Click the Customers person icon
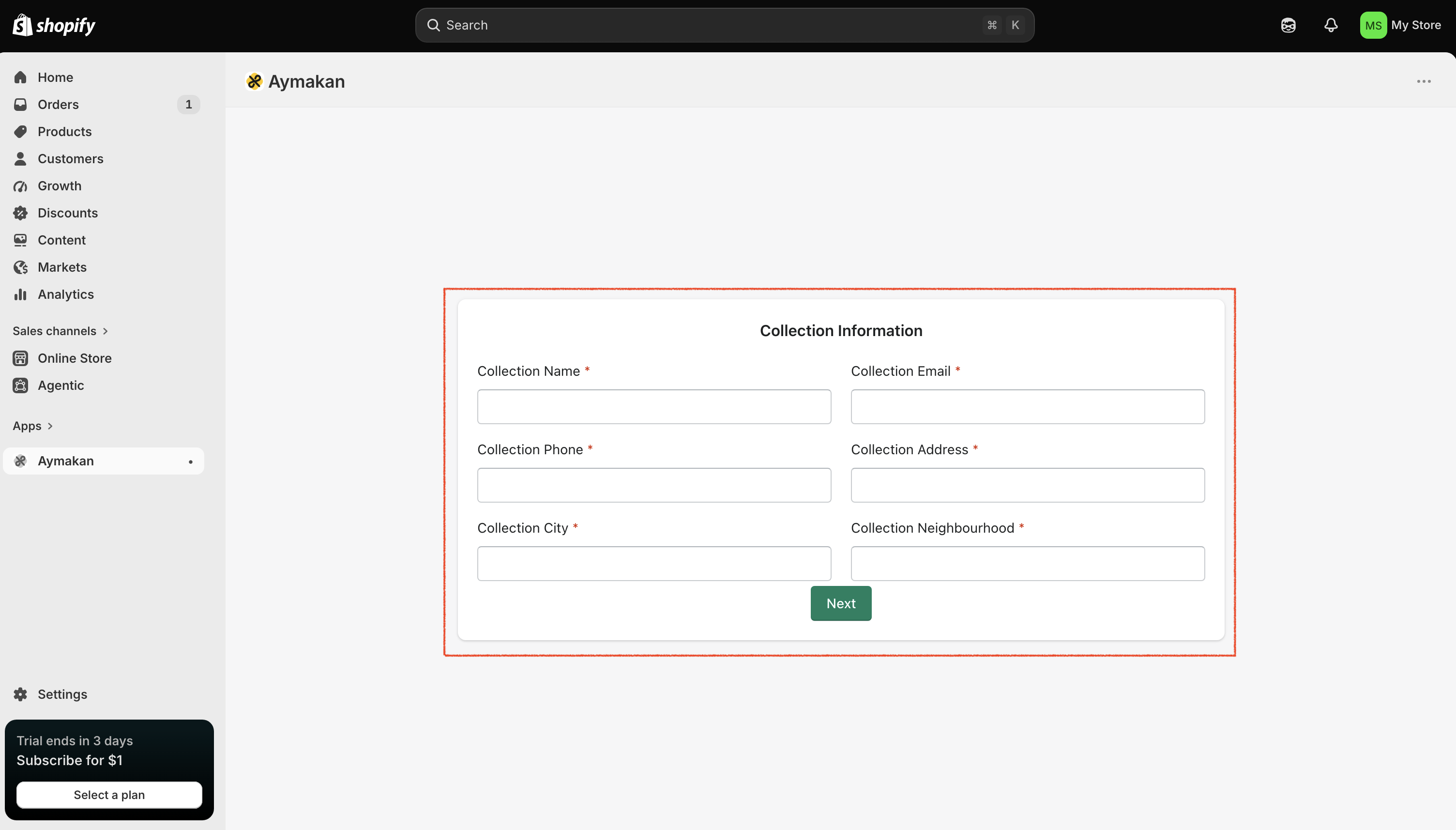Image resolution: width=1456 pixels, height=830 pixels. tap(20, 158)
